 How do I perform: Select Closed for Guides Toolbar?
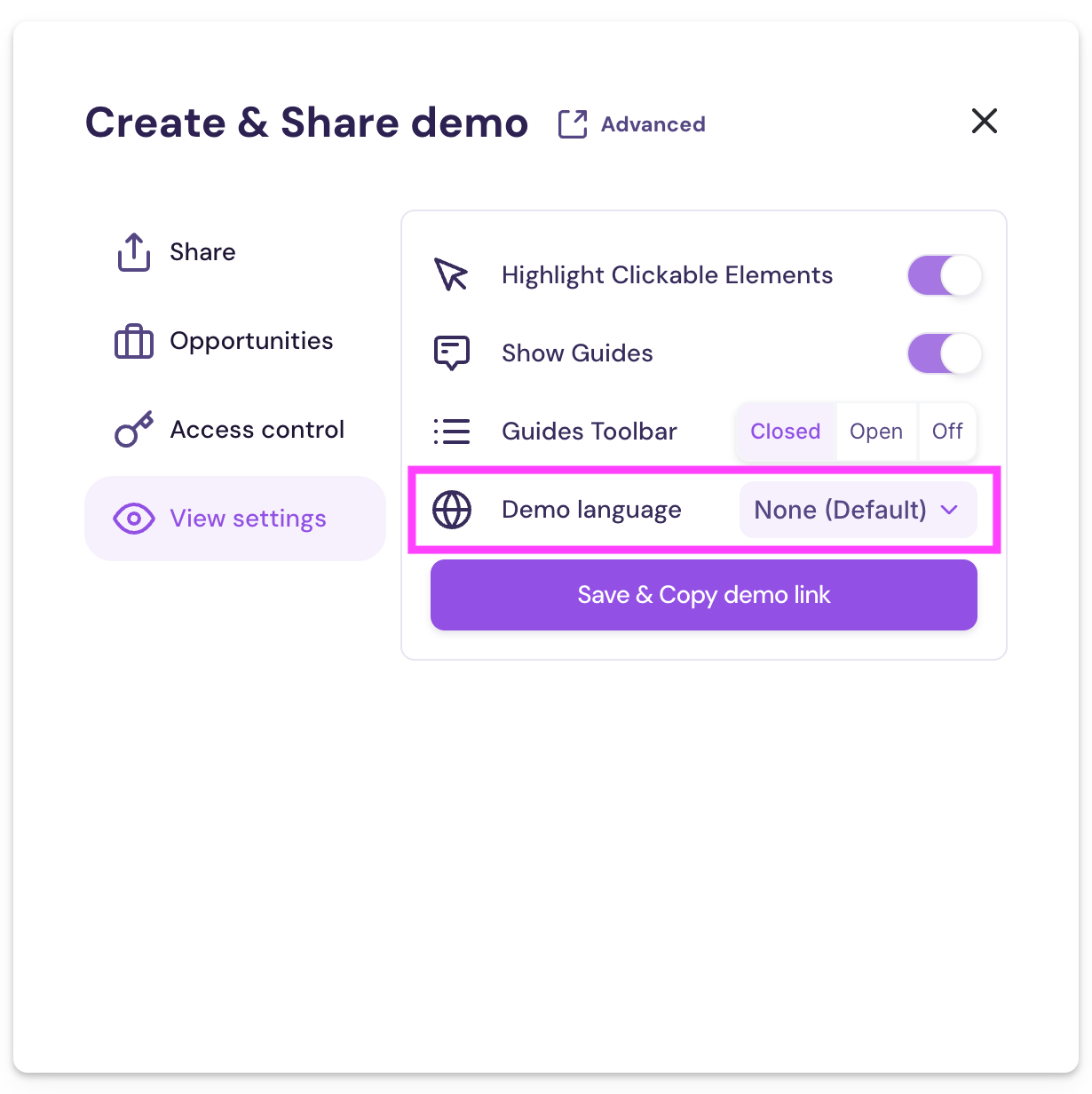785,432
